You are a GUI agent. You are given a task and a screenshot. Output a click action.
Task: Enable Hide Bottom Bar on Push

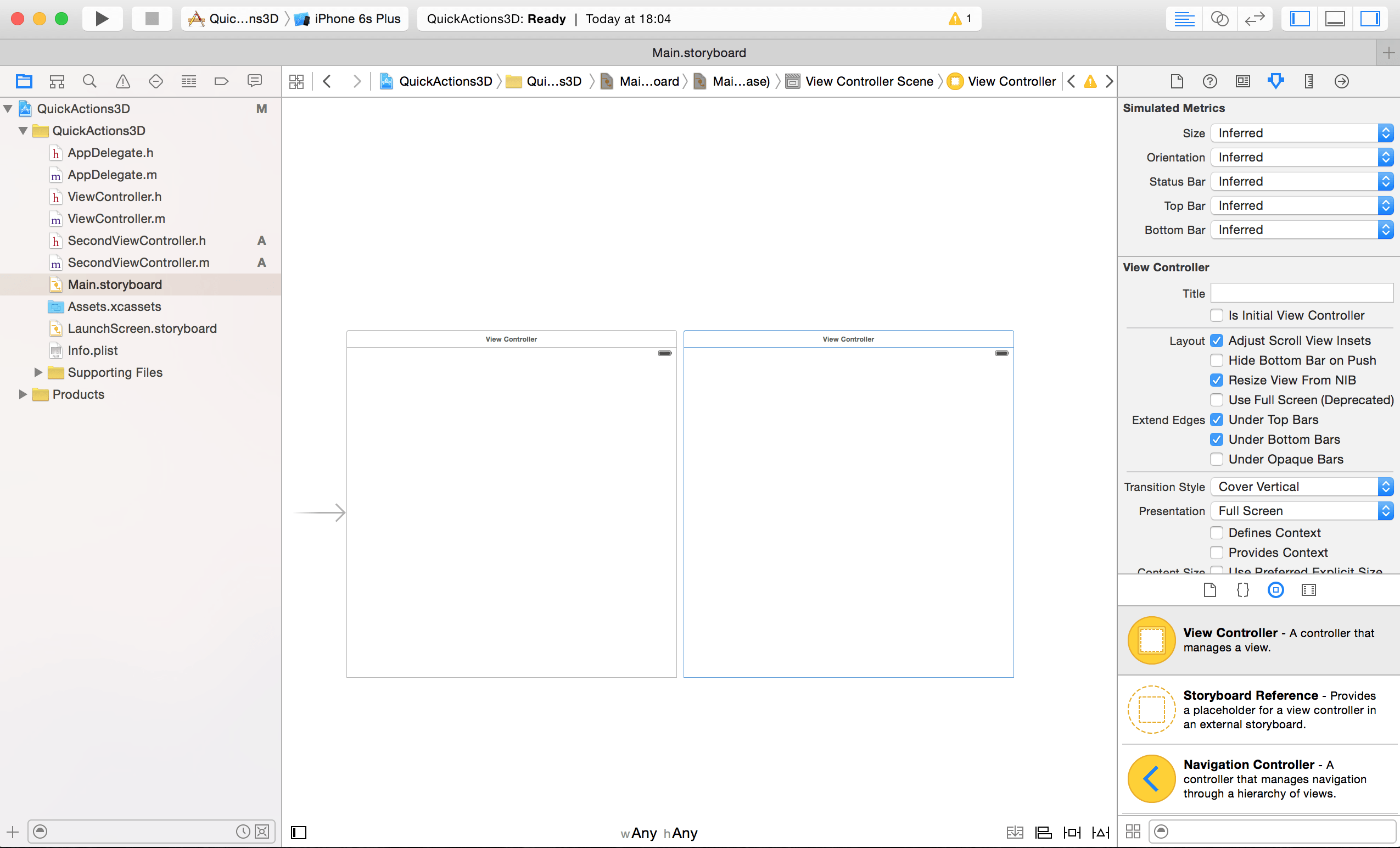point(1217,360)
